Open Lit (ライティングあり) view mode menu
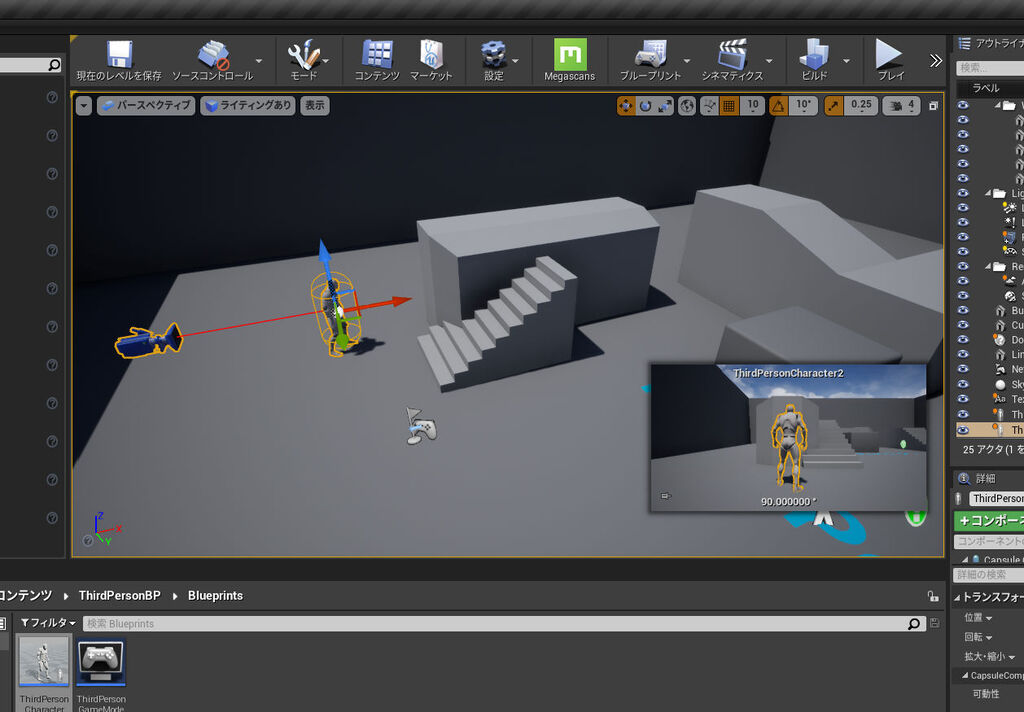Image resolution: width=1024 pixels, height=712 pixels. tap(248, 105)
